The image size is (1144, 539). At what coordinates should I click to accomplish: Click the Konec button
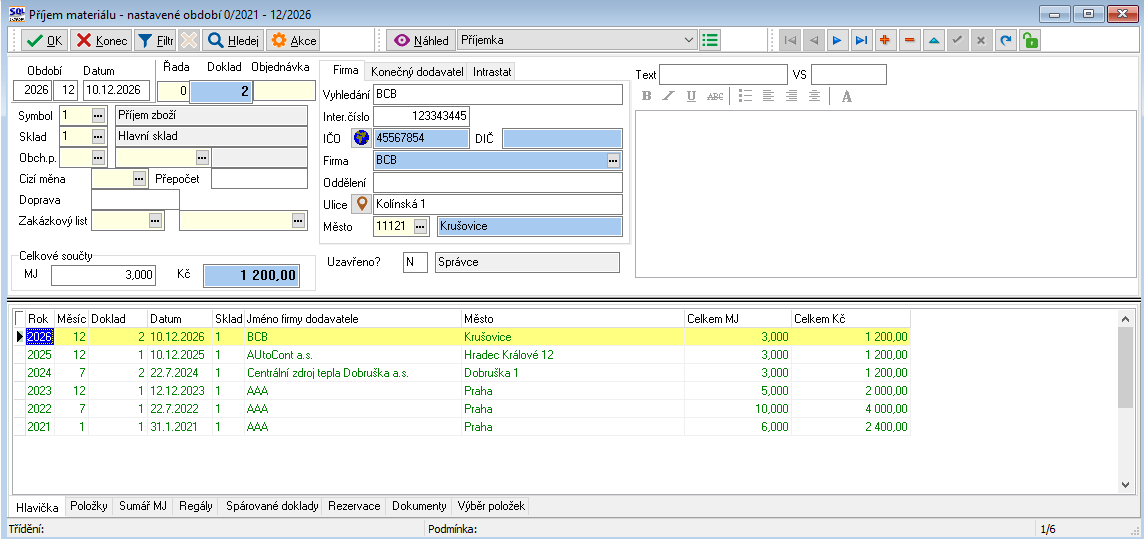(101, 41)
